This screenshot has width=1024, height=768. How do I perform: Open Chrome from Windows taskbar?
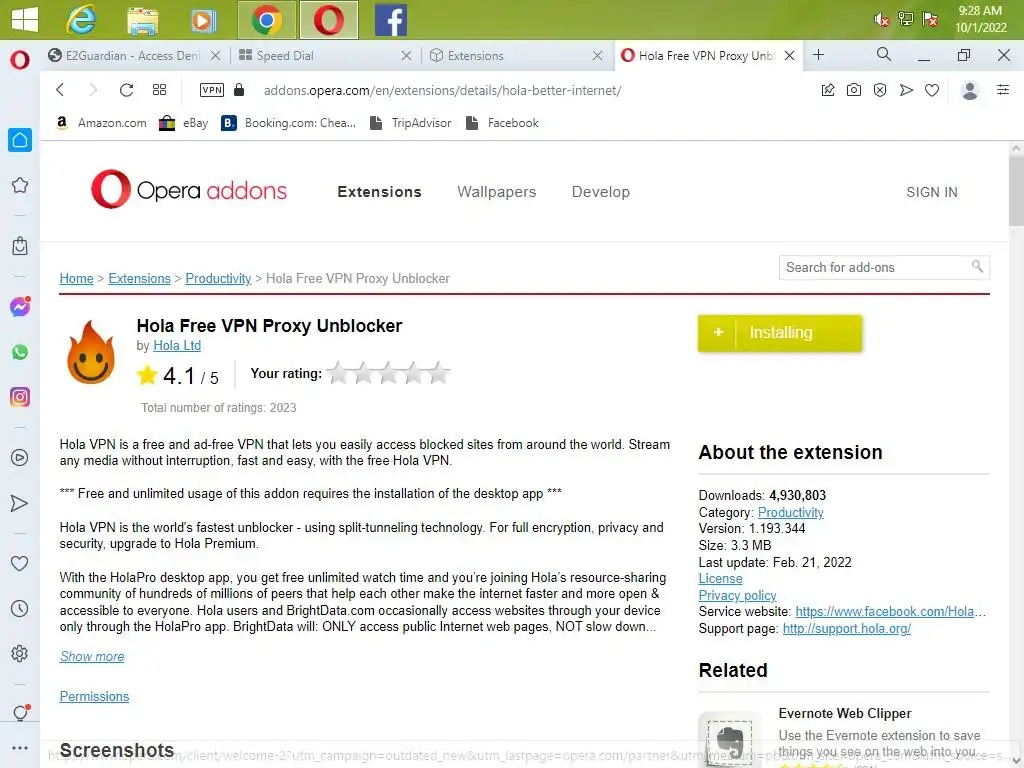(x=266, y=20)
